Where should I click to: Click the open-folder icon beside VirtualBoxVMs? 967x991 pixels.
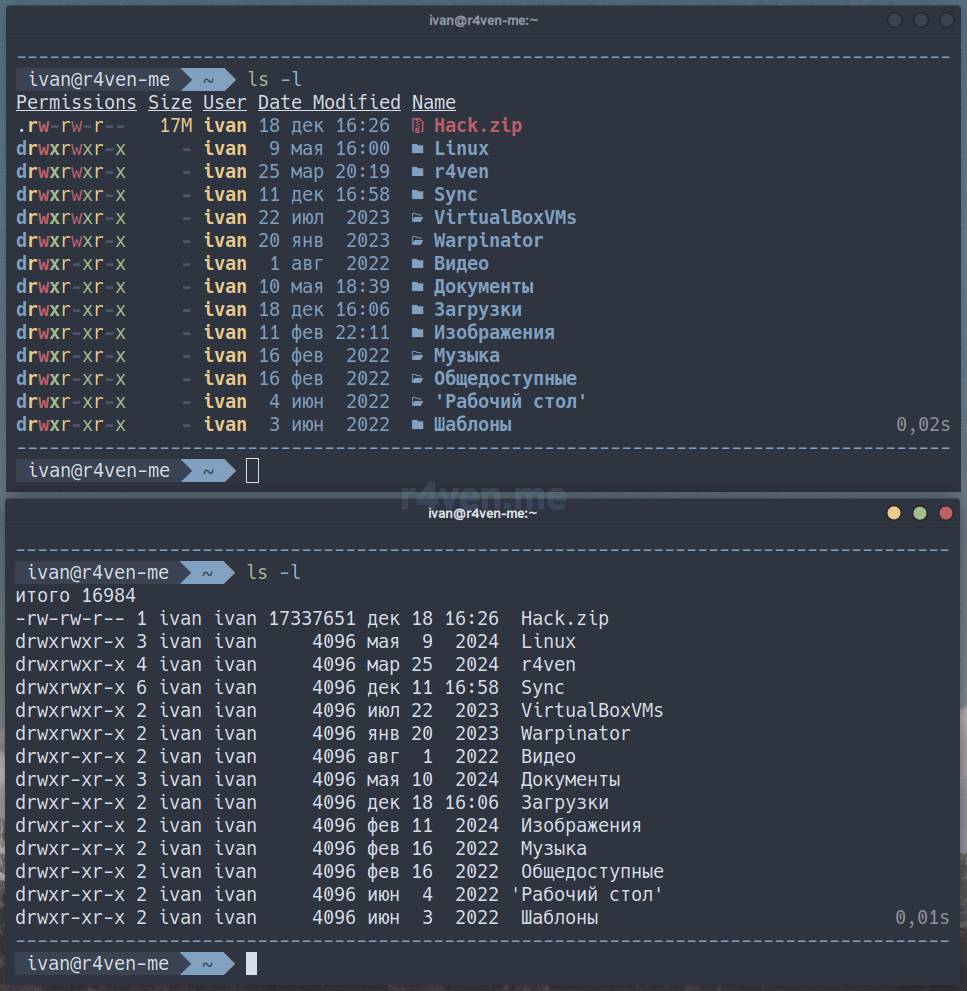click(418, 218)
